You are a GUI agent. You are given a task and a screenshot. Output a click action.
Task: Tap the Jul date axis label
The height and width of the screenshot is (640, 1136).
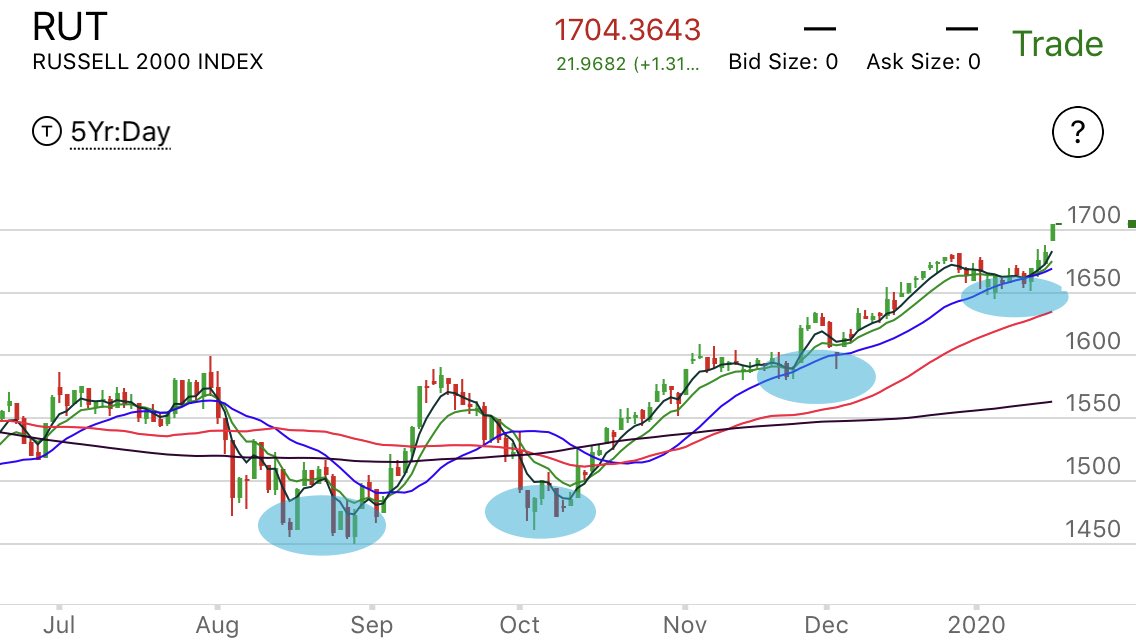pos(59,624)
